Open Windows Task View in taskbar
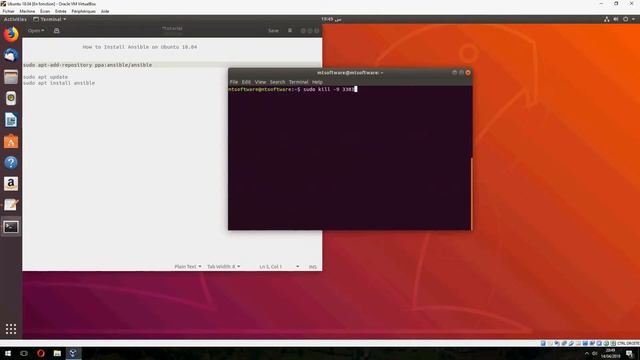 coord(24,353)
